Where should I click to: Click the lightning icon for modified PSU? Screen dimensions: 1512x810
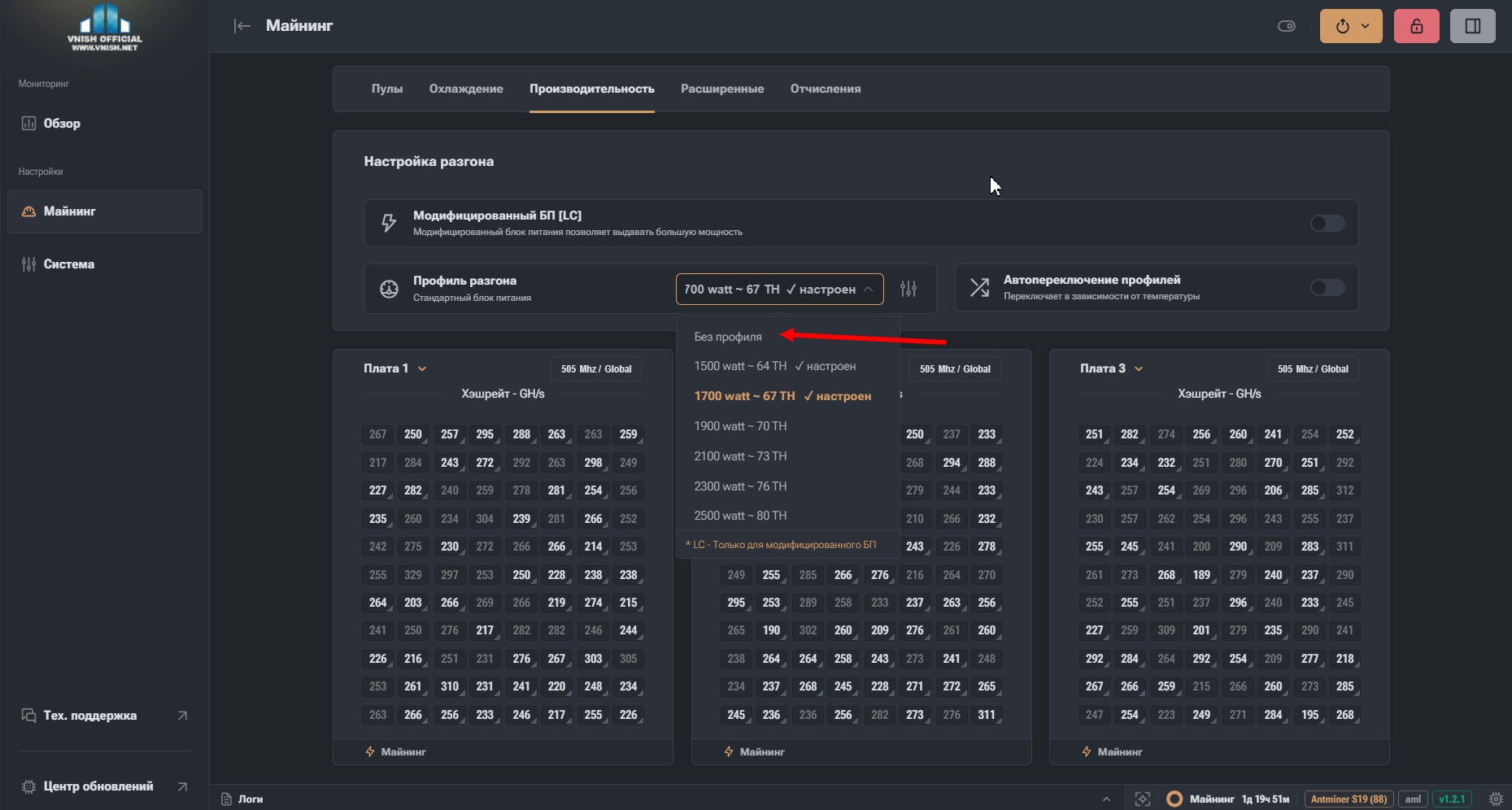coord(389,223)
